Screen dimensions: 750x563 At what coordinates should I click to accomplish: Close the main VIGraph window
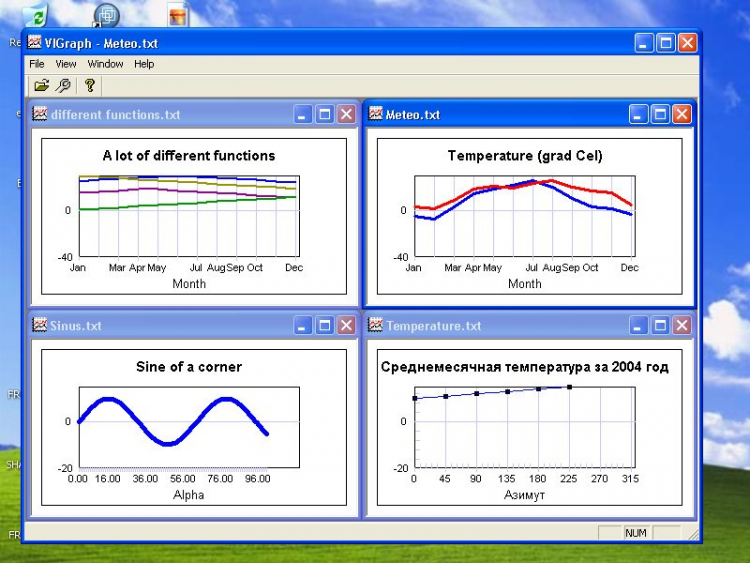point(688,43)
